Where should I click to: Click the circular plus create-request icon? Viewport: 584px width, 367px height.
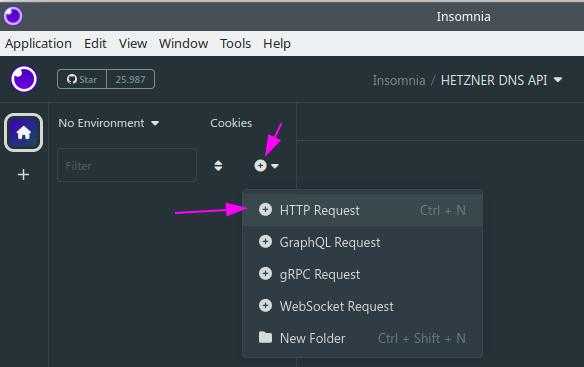click(x=260, y=165)
